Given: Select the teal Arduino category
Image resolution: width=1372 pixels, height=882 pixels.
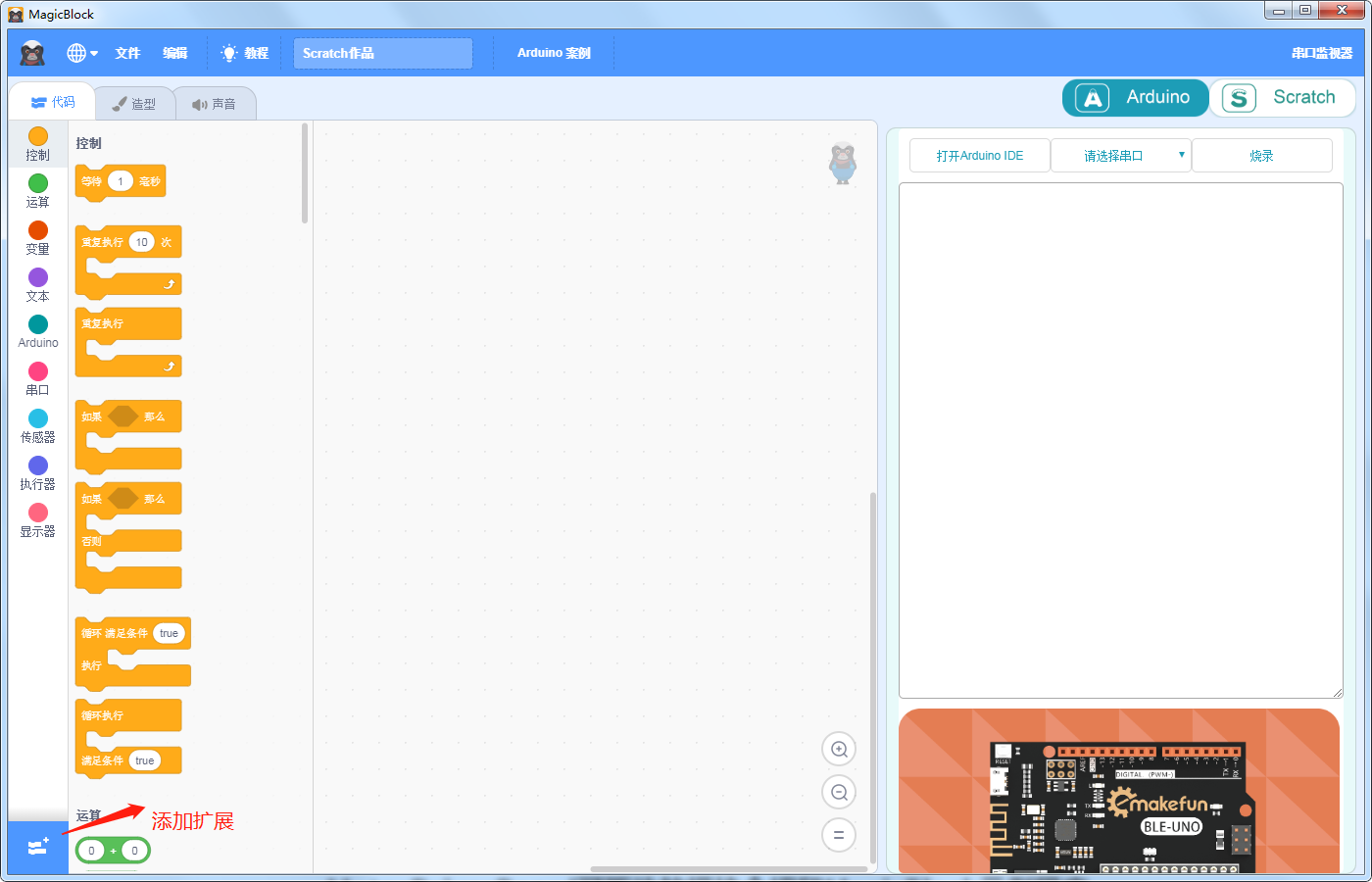Looking at the screenshot, I should coord(38,331).
